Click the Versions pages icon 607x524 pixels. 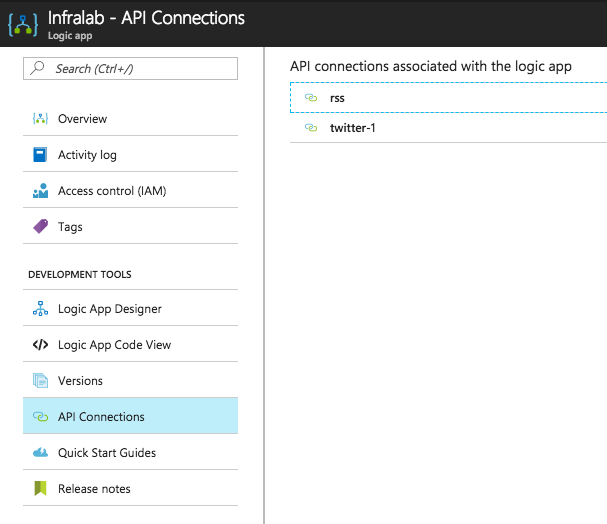[40, 380]
